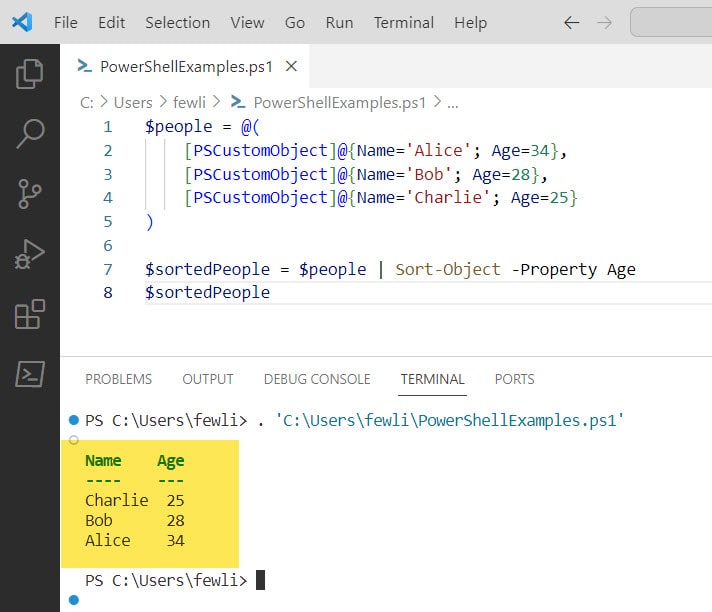
Task: Switch to the TERMINAL panel tab
Action: click(x=432, y=379)
